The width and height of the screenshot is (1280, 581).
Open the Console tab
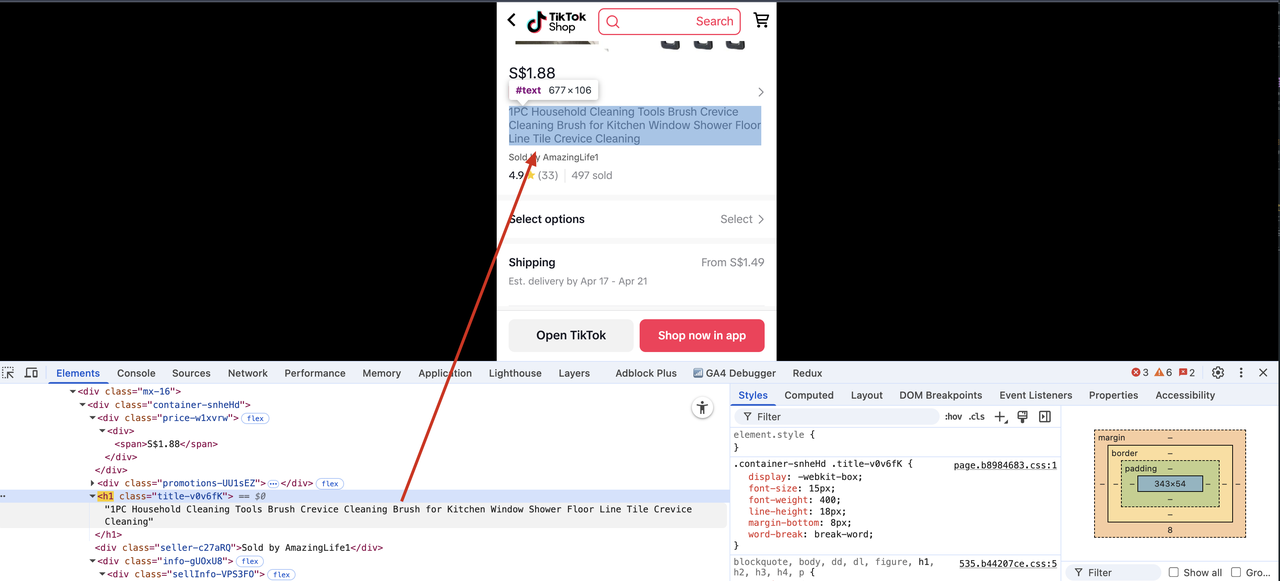136,373
